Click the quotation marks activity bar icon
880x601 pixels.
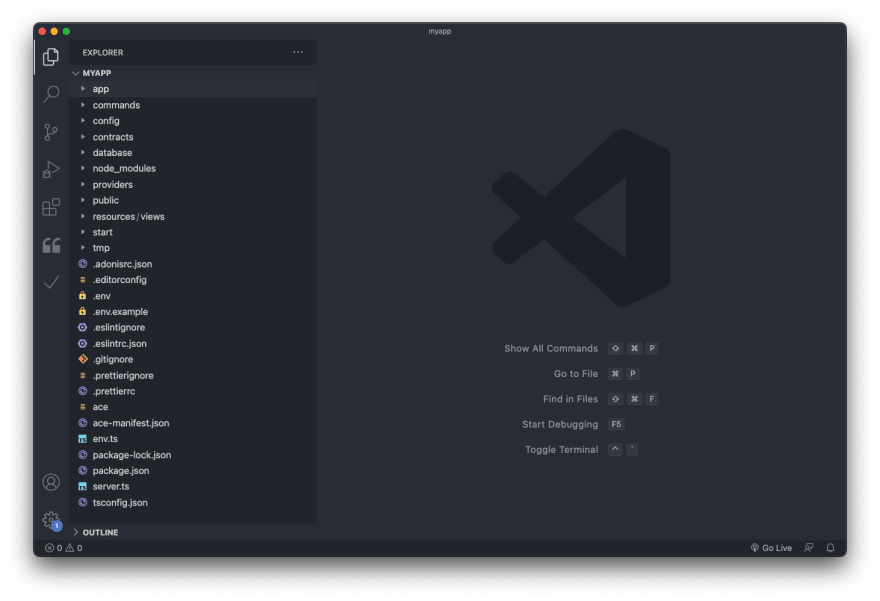pos(51,245)
